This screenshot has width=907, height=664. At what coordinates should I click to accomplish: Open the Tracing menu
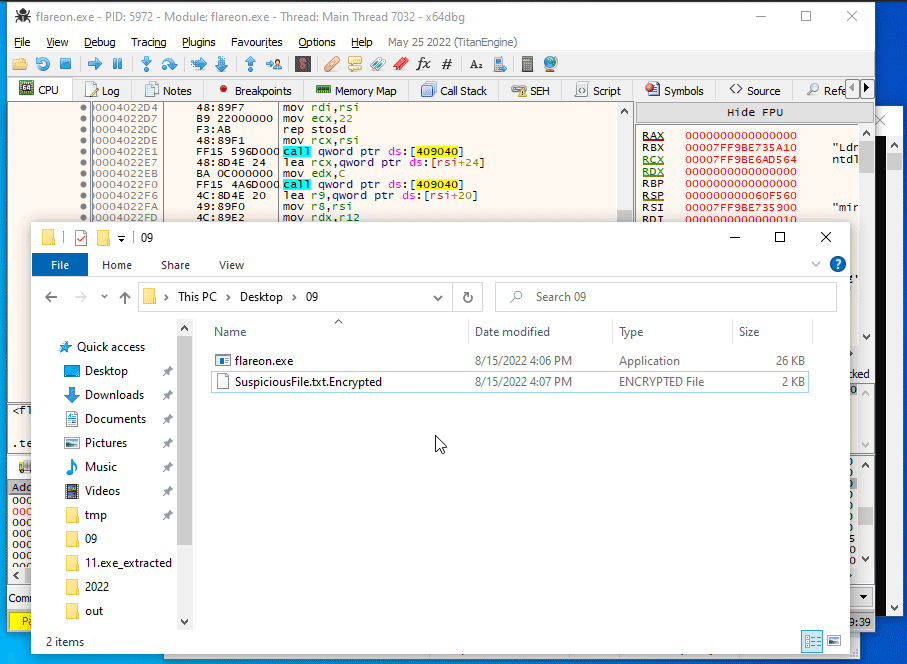coord(149,42)
